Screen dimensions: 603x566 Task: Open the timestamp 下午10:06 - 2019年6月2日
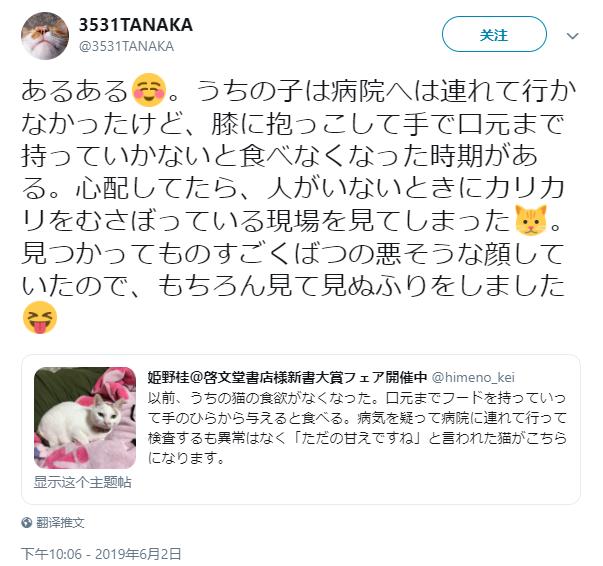(101, 554)
